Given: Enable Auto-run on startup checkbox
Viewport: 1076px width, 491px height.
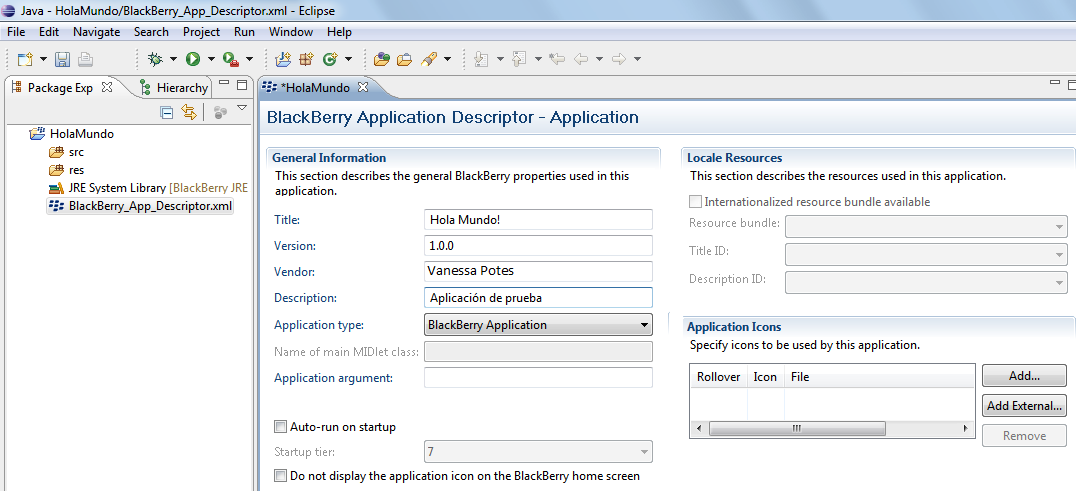Looking at the screenshot, I should tap(281, 427).
